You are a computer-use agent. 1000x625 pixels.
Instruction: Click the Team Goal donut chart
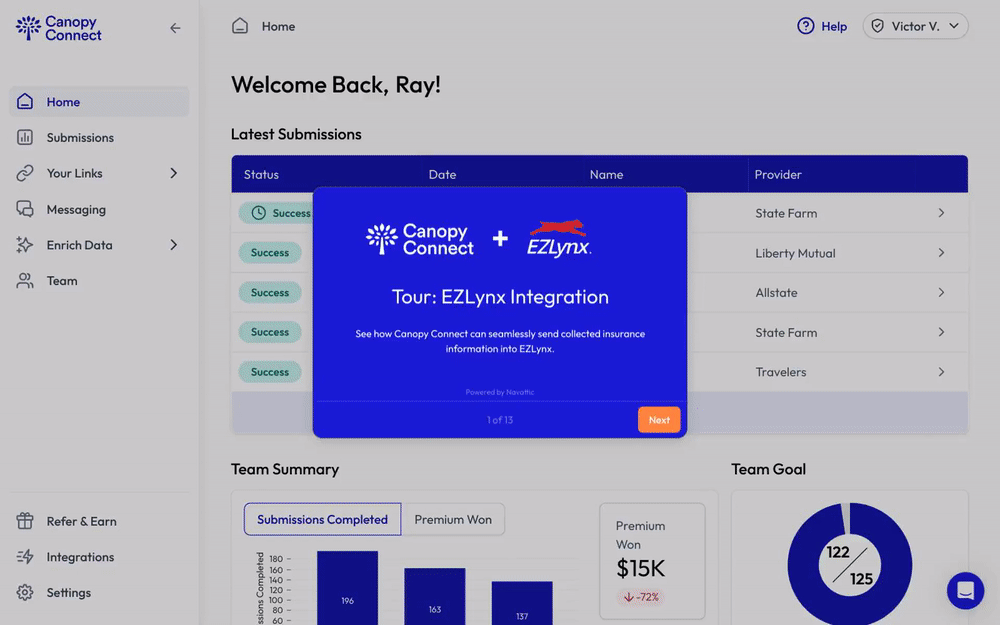[849, 565]
